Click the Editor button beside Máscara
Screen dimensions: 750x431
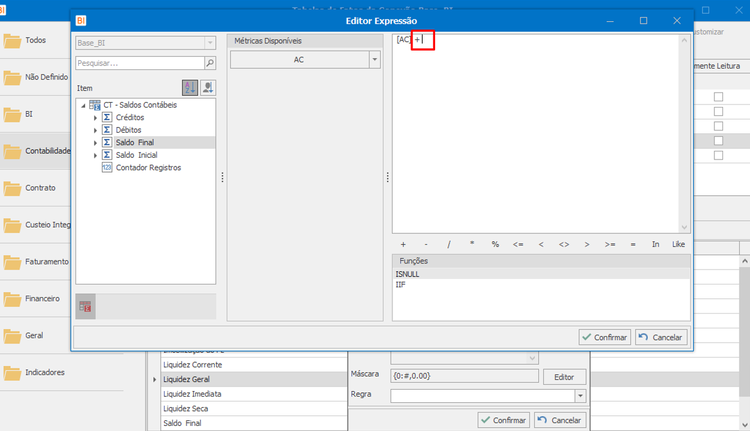point(564,377)
